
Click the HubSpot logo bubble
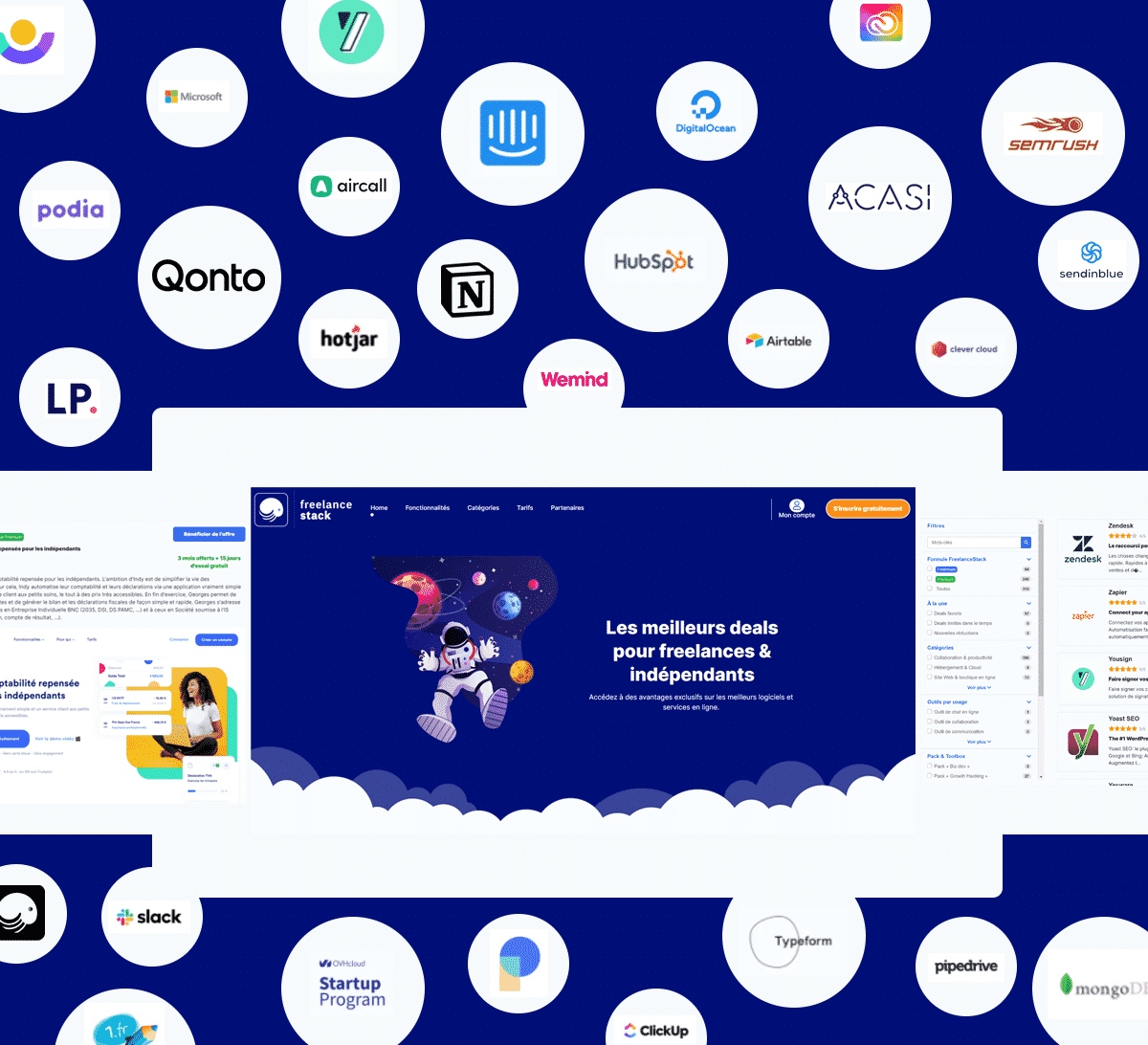656,260
